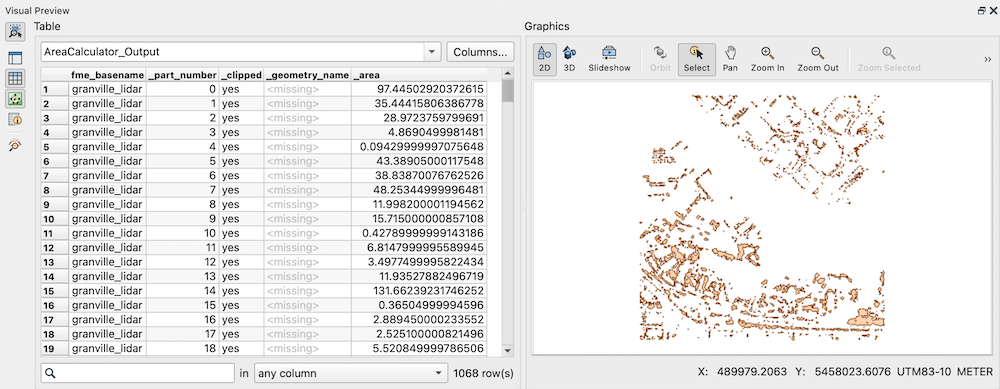The height and width of the screenshot is (389, 1000).
Task: Click area value 0.09429999997075648
Action: point(422,147)
